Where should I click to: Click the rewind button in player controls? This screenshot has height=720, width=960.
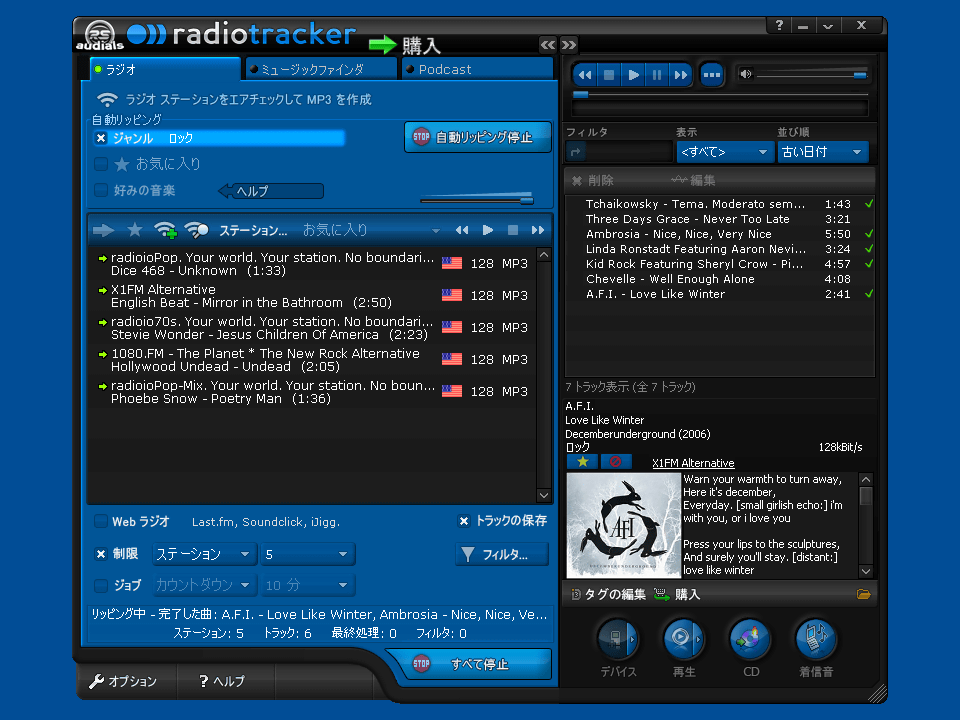pos(585,75)
